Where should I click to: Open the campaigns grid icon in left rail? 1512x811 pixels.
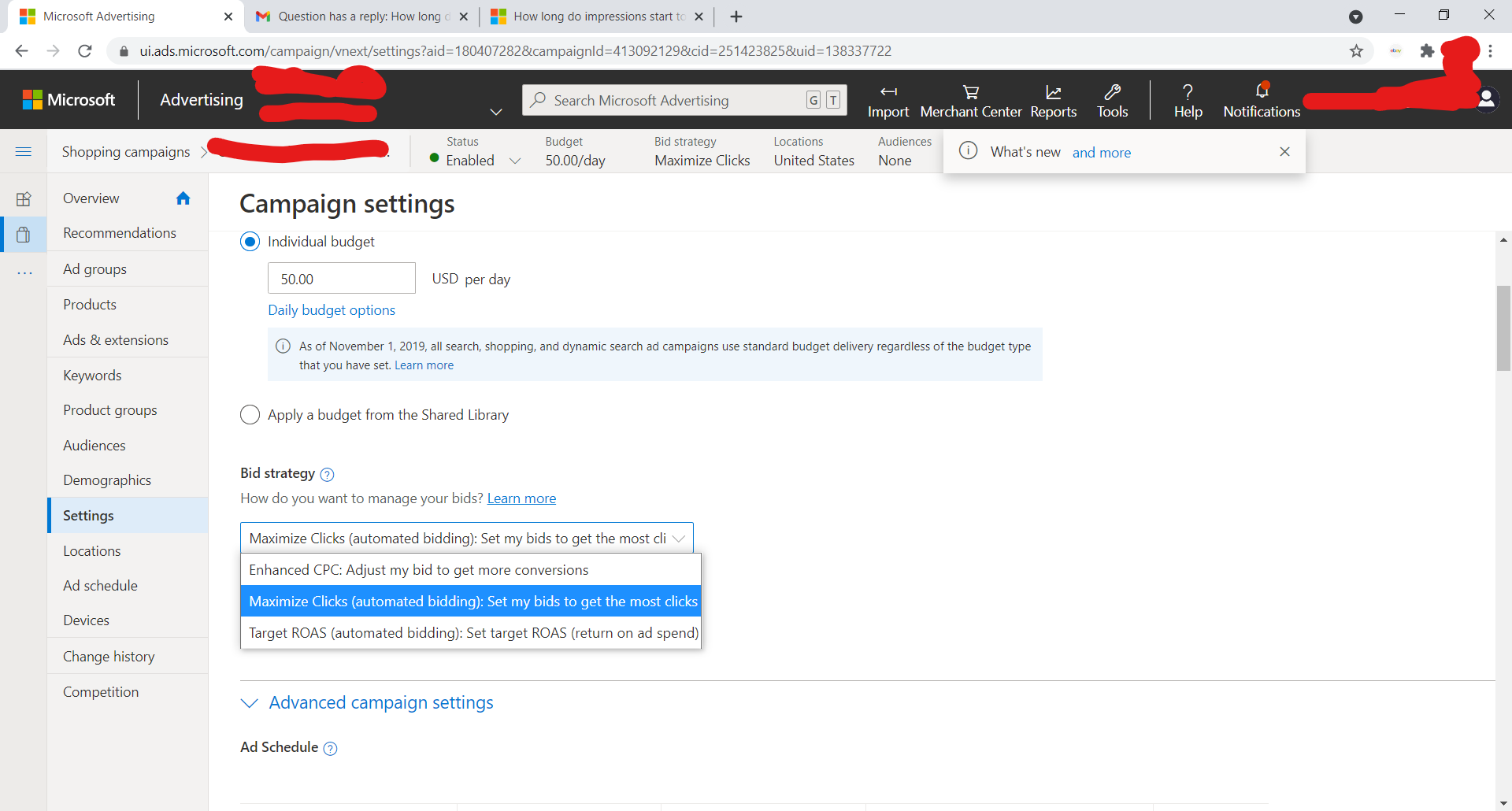tap(24, 199)
